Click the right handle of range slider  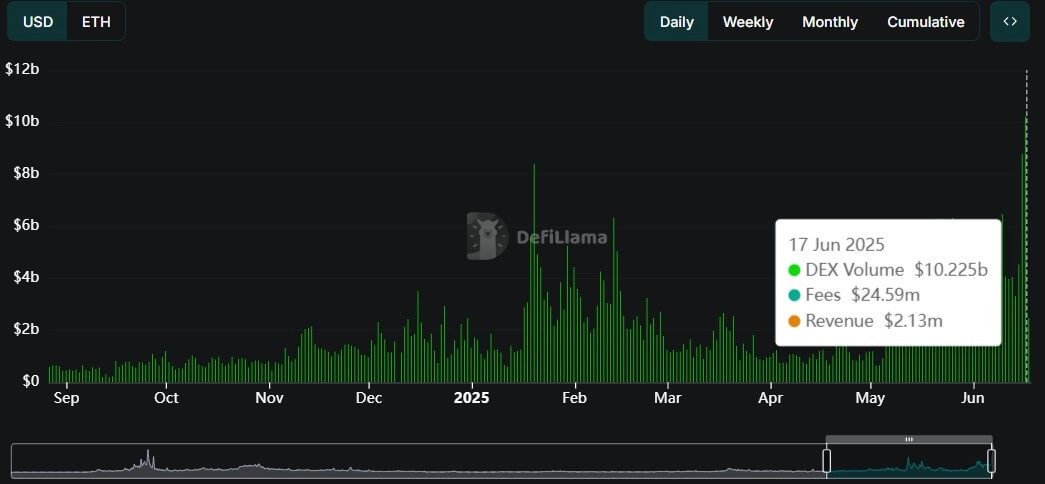click(x=991, y=461)
